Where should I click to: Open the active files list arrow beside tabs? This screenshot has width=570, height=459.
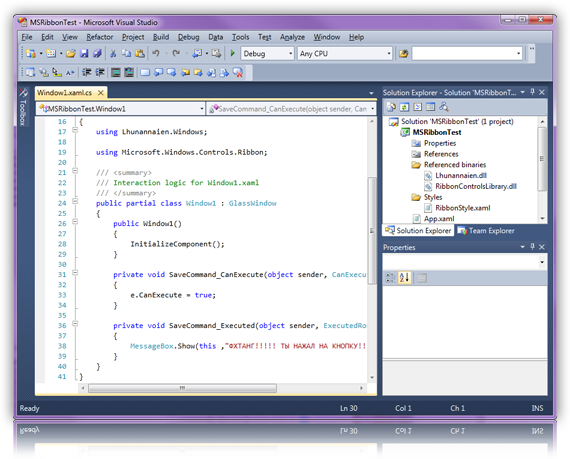pos(371,93)
